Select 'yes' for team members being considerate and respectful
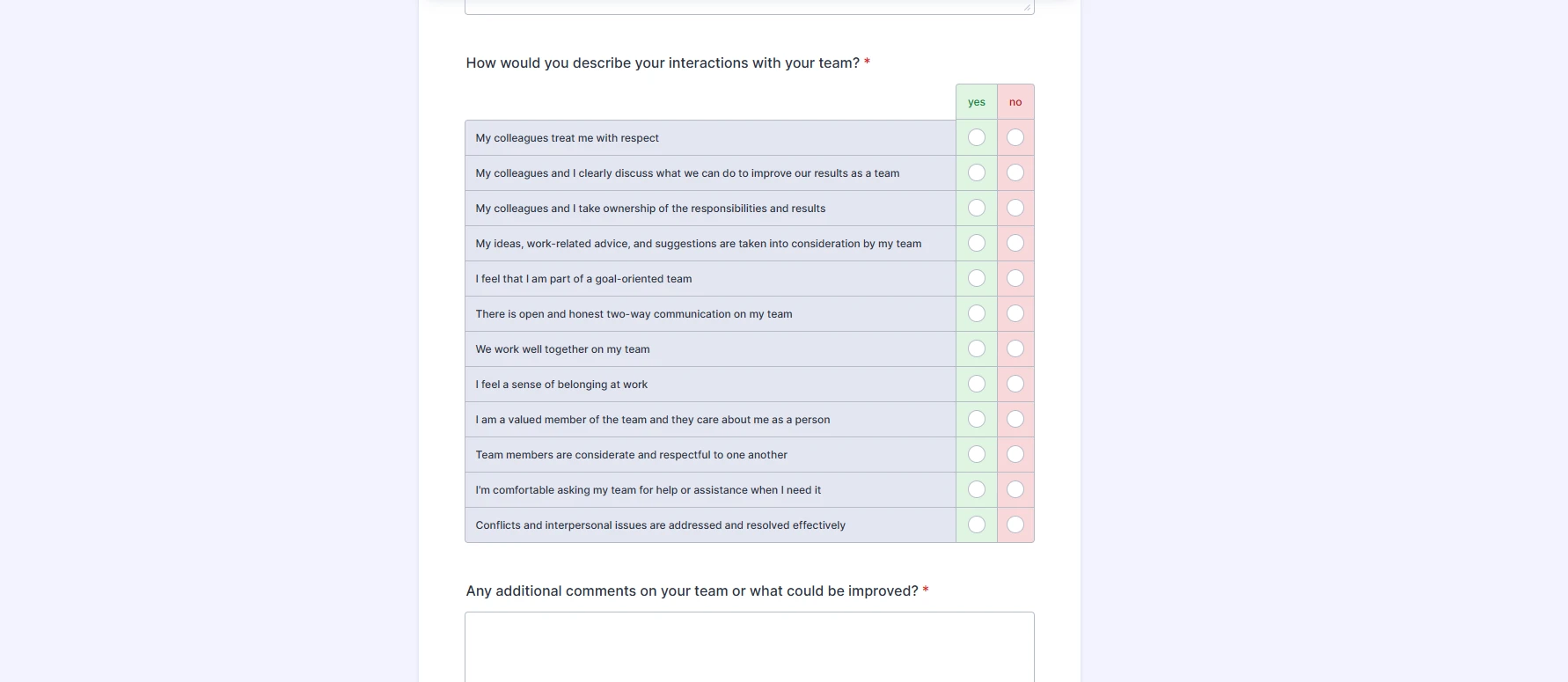Image resolution: width=1568 pixels, height=682 pixels. (x=976, y=454)
